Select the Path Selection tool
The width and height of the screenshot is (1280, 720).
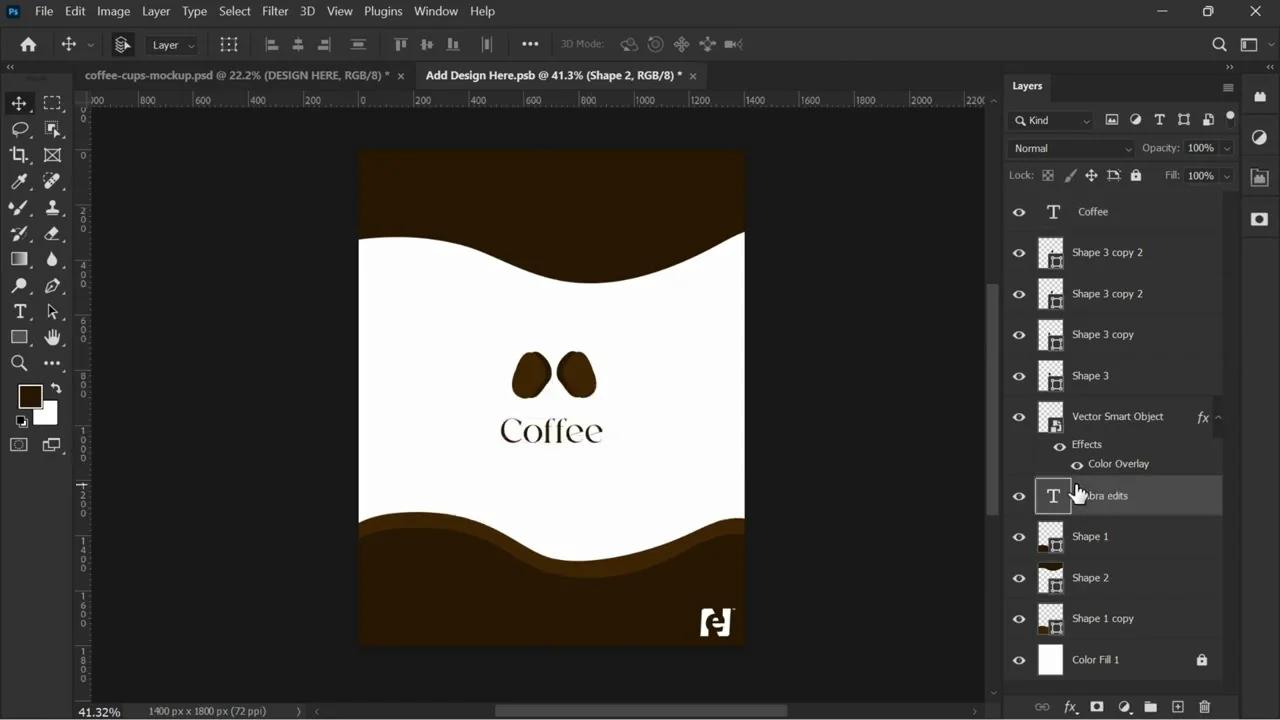52,311
